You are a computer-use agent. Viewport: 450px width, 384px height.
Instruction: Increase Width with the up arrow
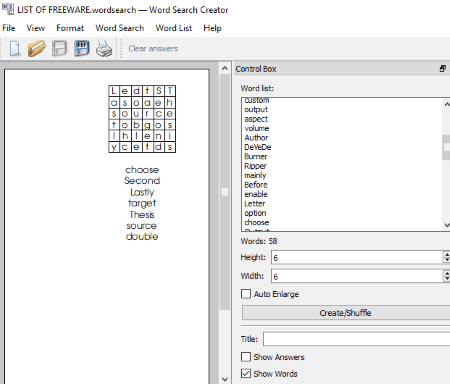pyautogui.click(x=447, y=273)
